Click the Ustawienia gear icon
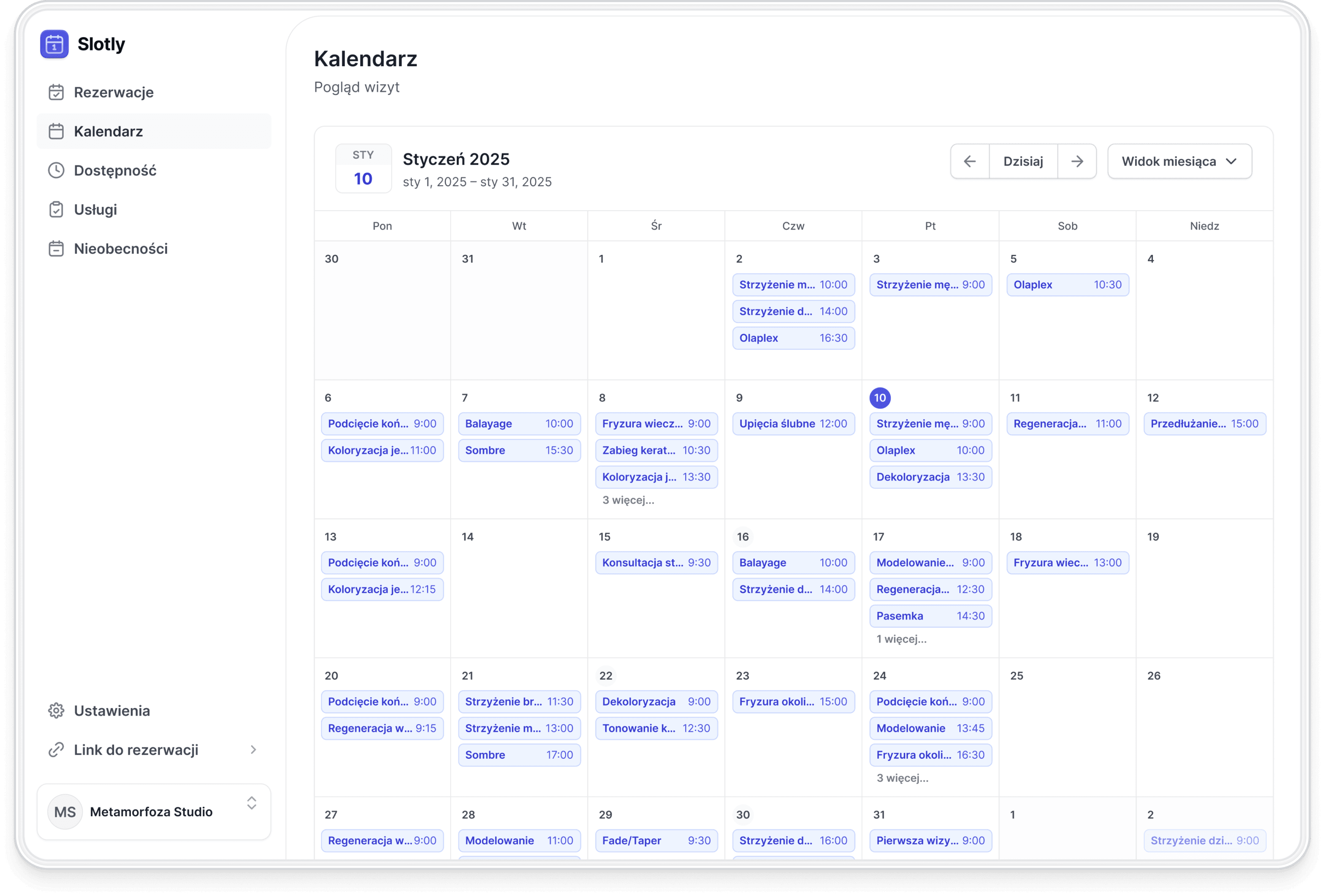1323x896 pixels. (x=56, y=710)
